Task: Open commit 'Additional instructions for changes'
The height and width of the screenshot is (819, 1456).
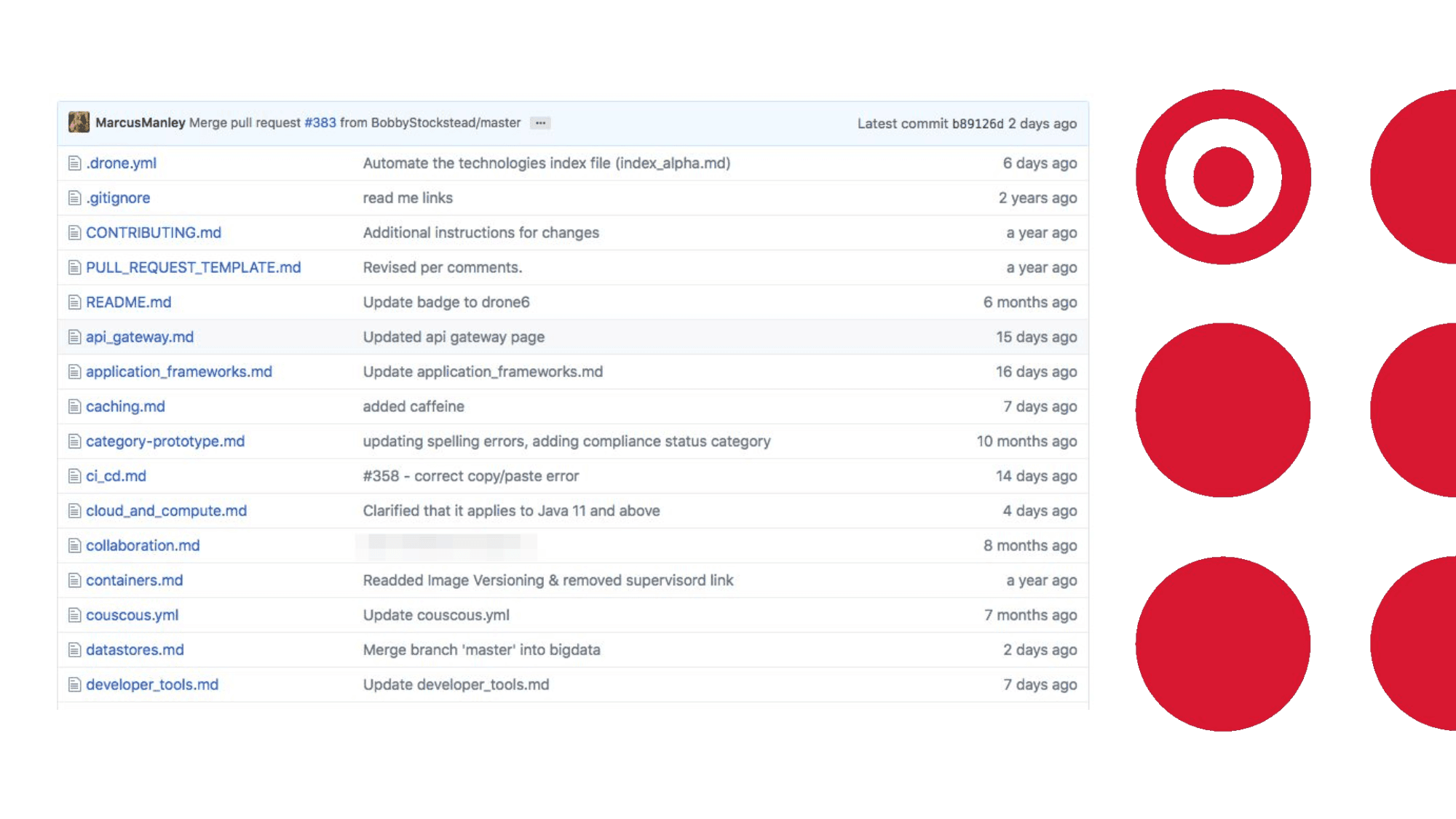Action: coord(481,233)
